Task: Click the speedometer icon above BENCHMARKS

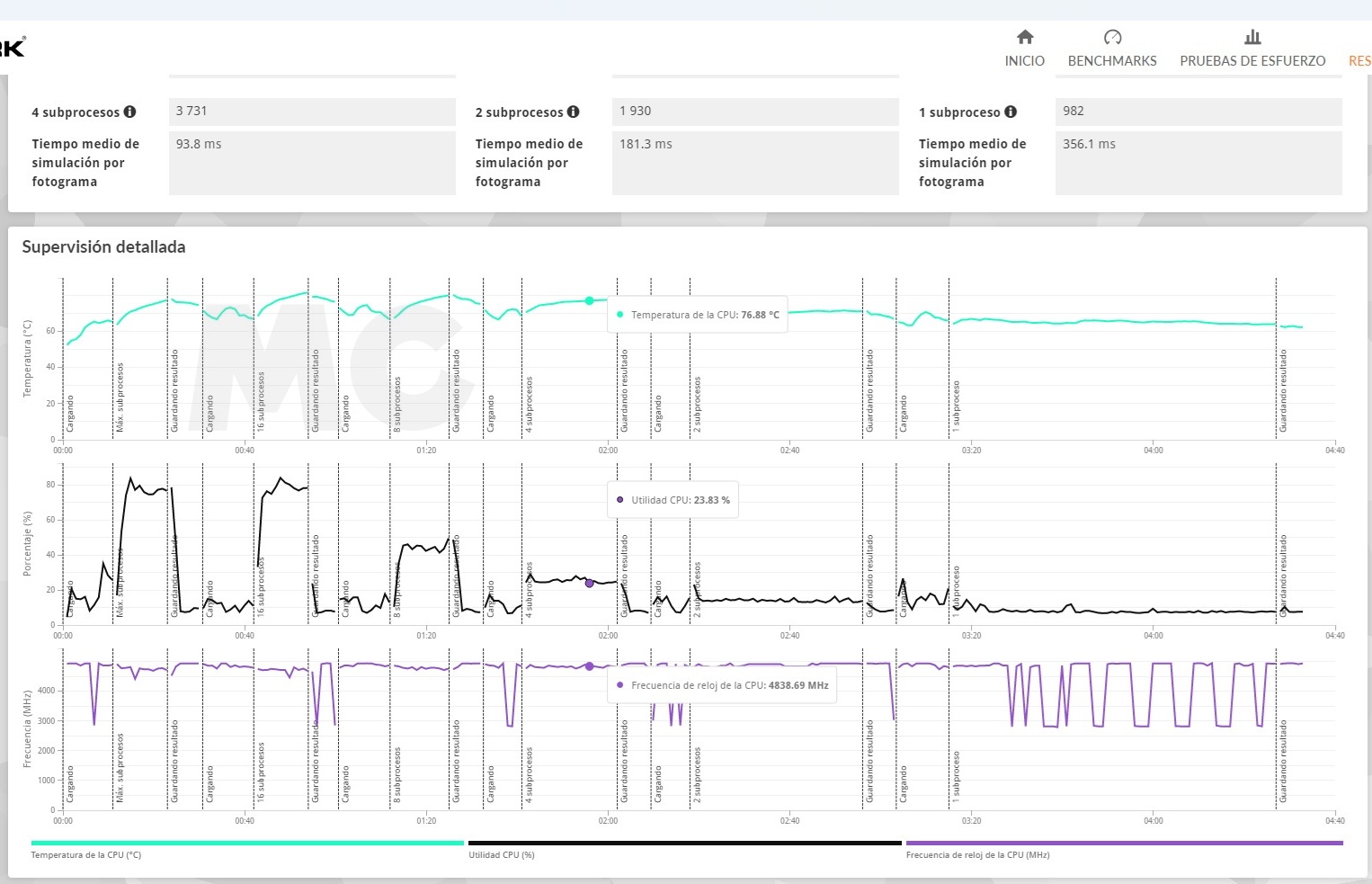Action: tap(1112, 37)
